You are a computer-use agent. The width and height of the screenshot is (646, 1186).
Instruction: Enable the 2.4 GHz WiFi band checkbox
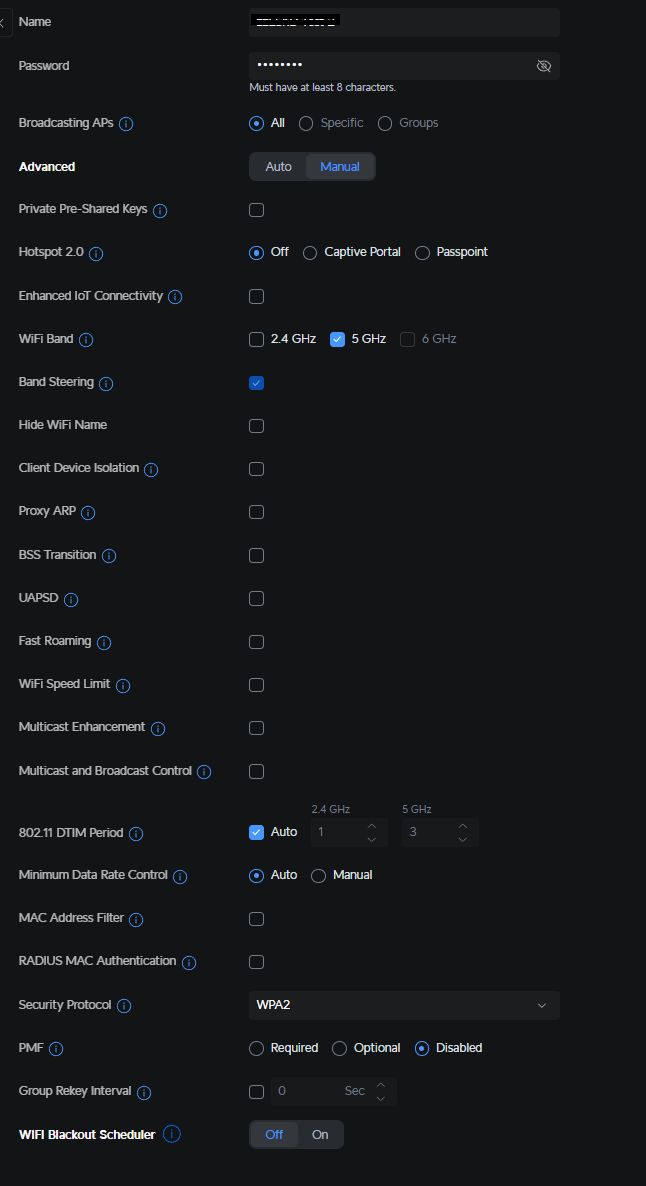point(257,339)
